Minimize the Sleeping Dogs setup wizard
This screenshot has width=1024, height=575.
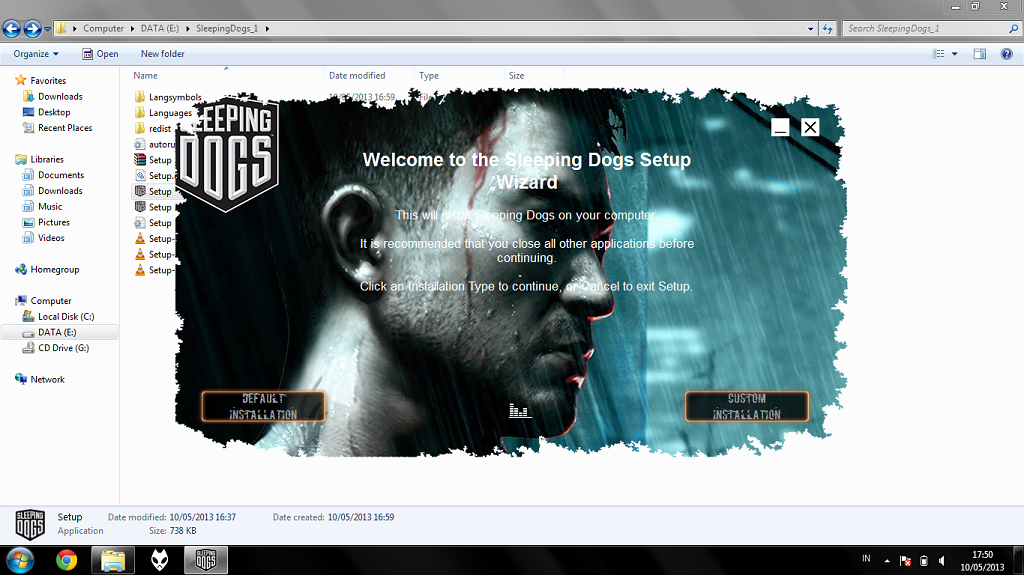780,127
